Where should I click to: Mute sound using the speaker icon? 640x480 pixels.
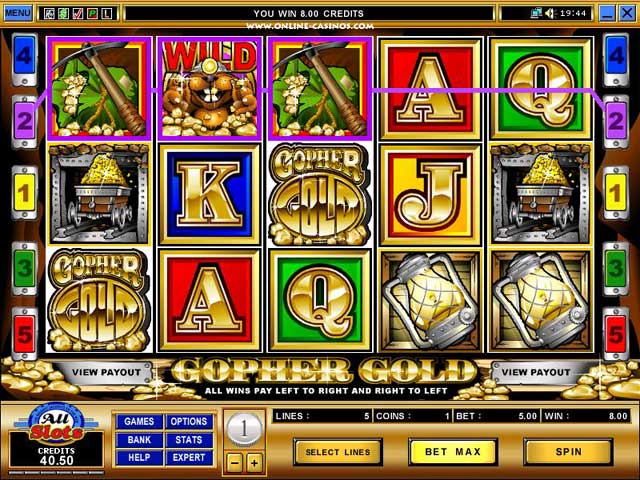pos(550,13)
